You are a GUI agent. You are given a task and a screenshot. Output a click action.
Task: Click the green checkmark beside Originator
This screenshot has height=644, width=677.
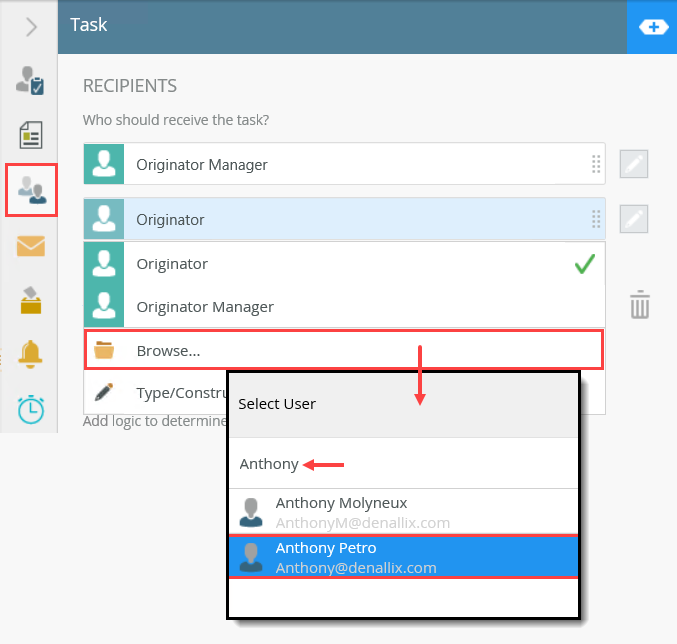[x=585, y=264]
